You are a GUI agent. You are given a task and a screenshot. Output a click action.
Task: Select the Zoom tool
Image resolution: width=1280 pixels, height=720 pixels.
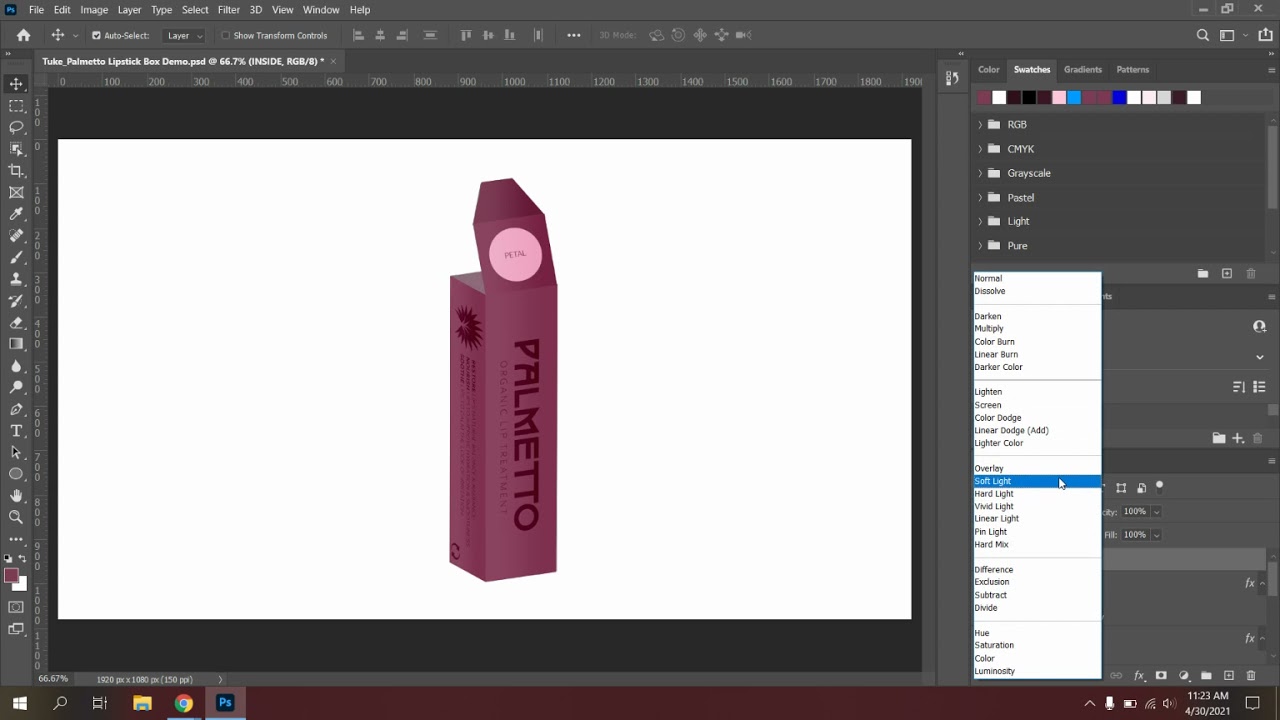(x=16, y=517)
